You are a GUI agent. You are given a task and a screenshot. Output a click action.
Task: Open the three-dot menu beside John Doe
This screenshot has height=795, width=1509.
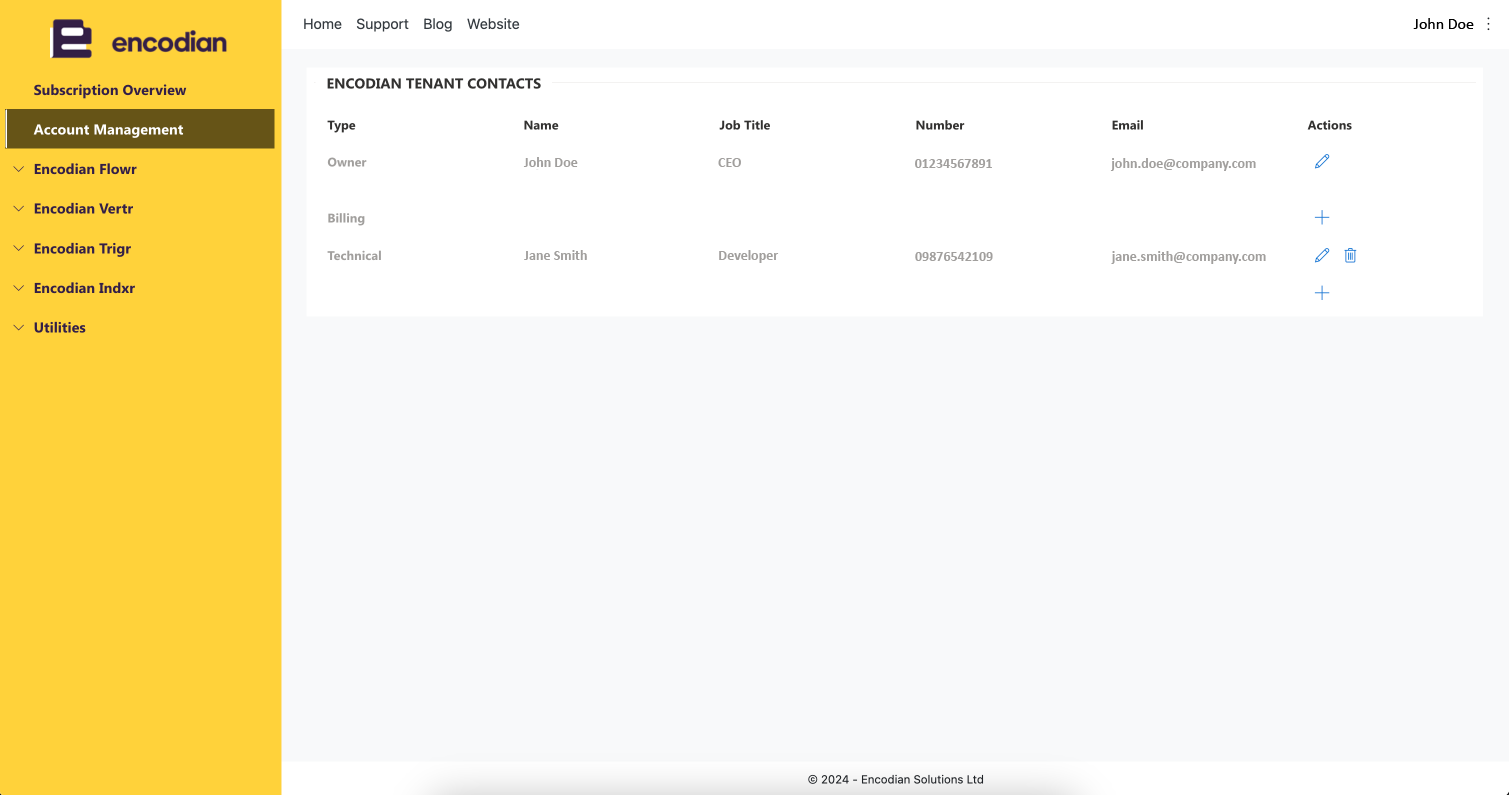(x=1488, y=24)
